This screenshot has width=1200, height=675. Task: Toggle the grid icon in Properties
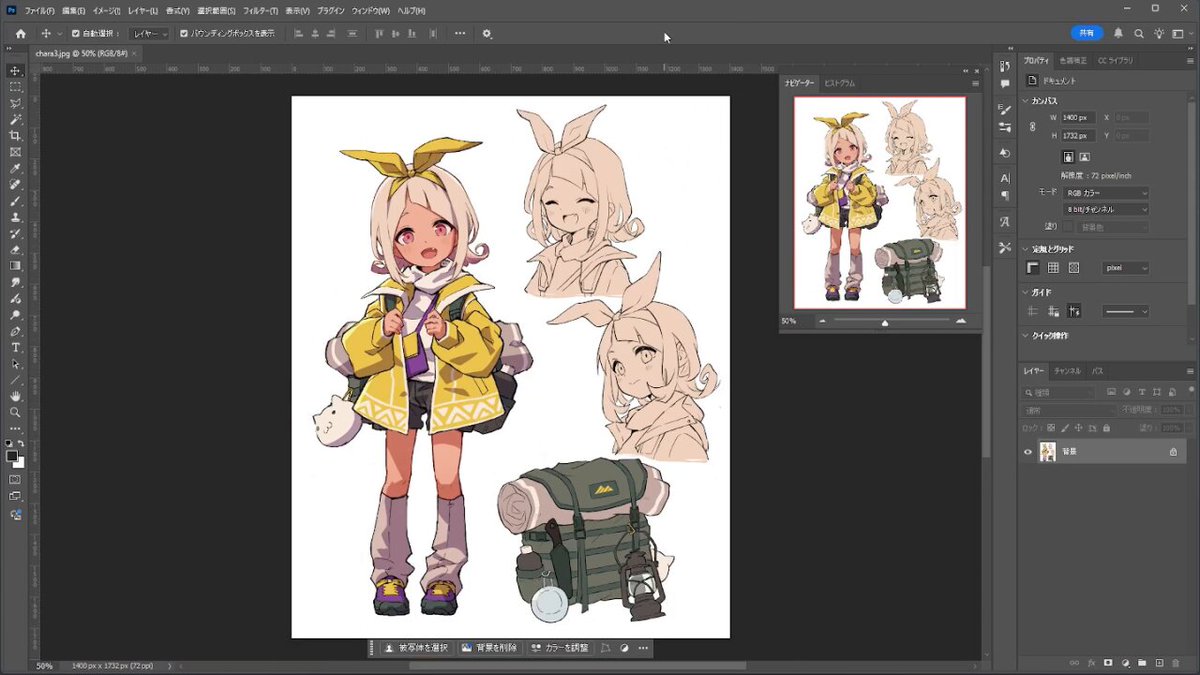click(x=1053, y=268)
